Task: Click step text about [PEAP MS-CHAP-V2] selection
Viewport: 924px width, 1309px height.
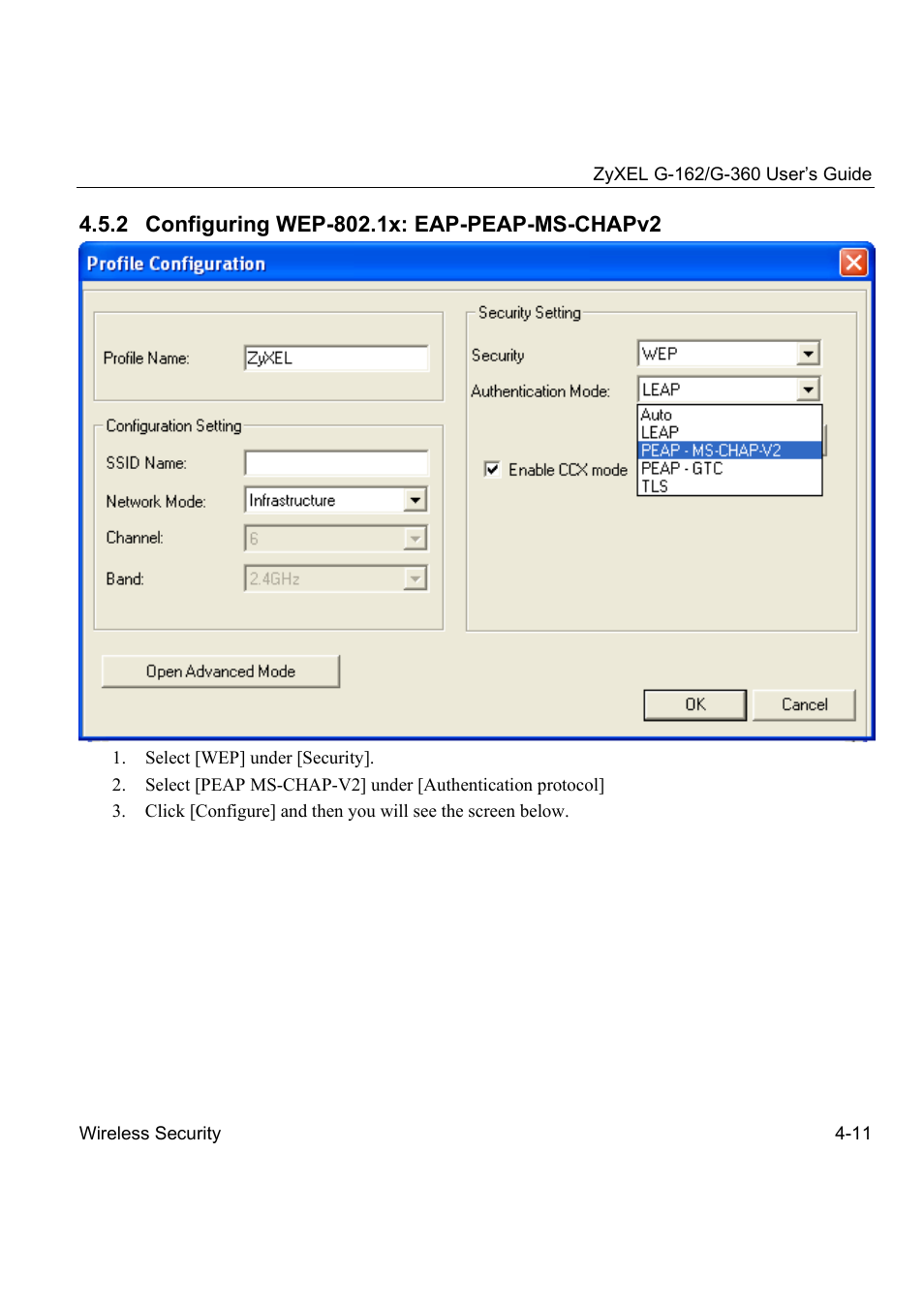Action: click(375, 785)
